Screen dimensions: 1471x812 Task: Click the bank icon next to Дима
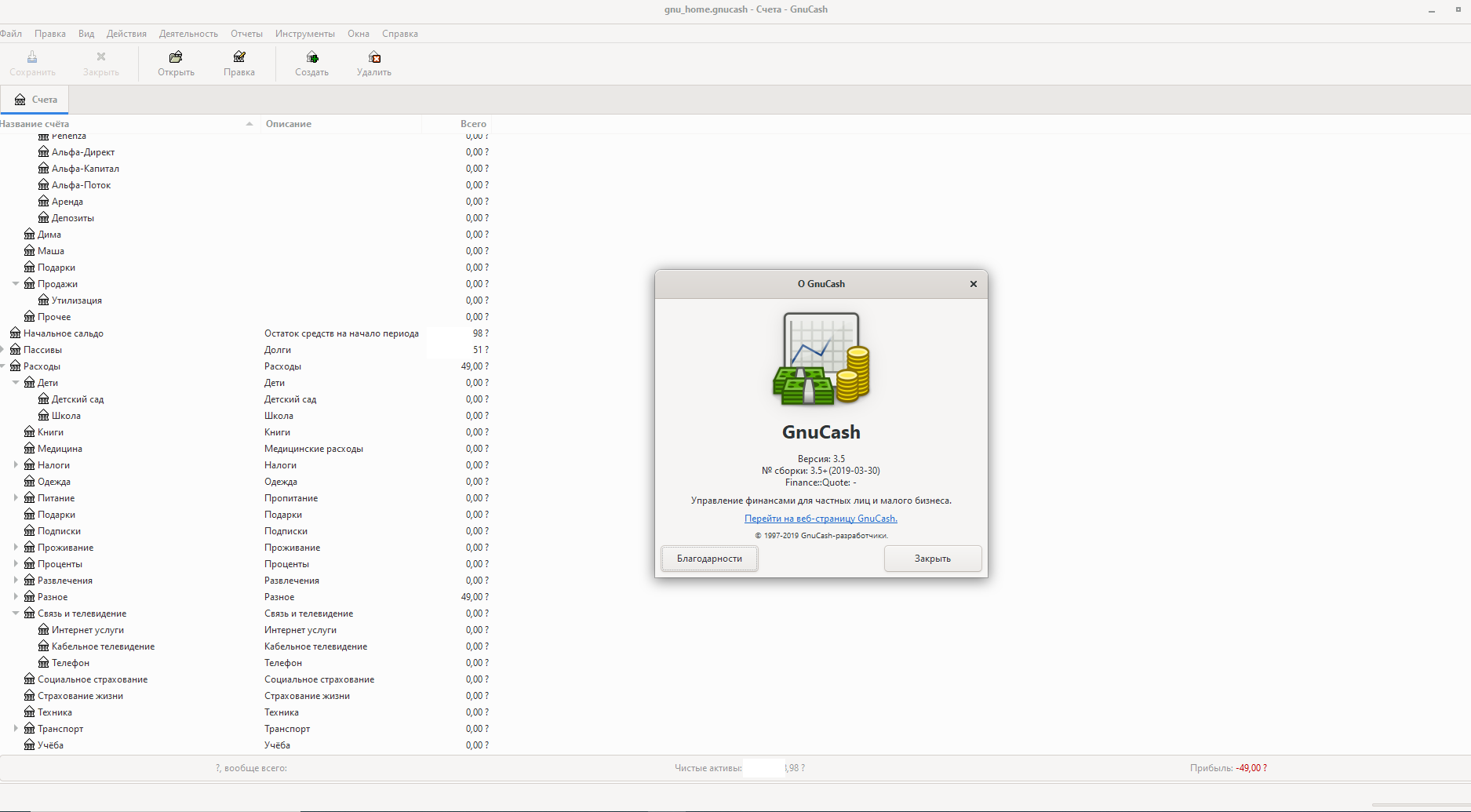[30, 235]
